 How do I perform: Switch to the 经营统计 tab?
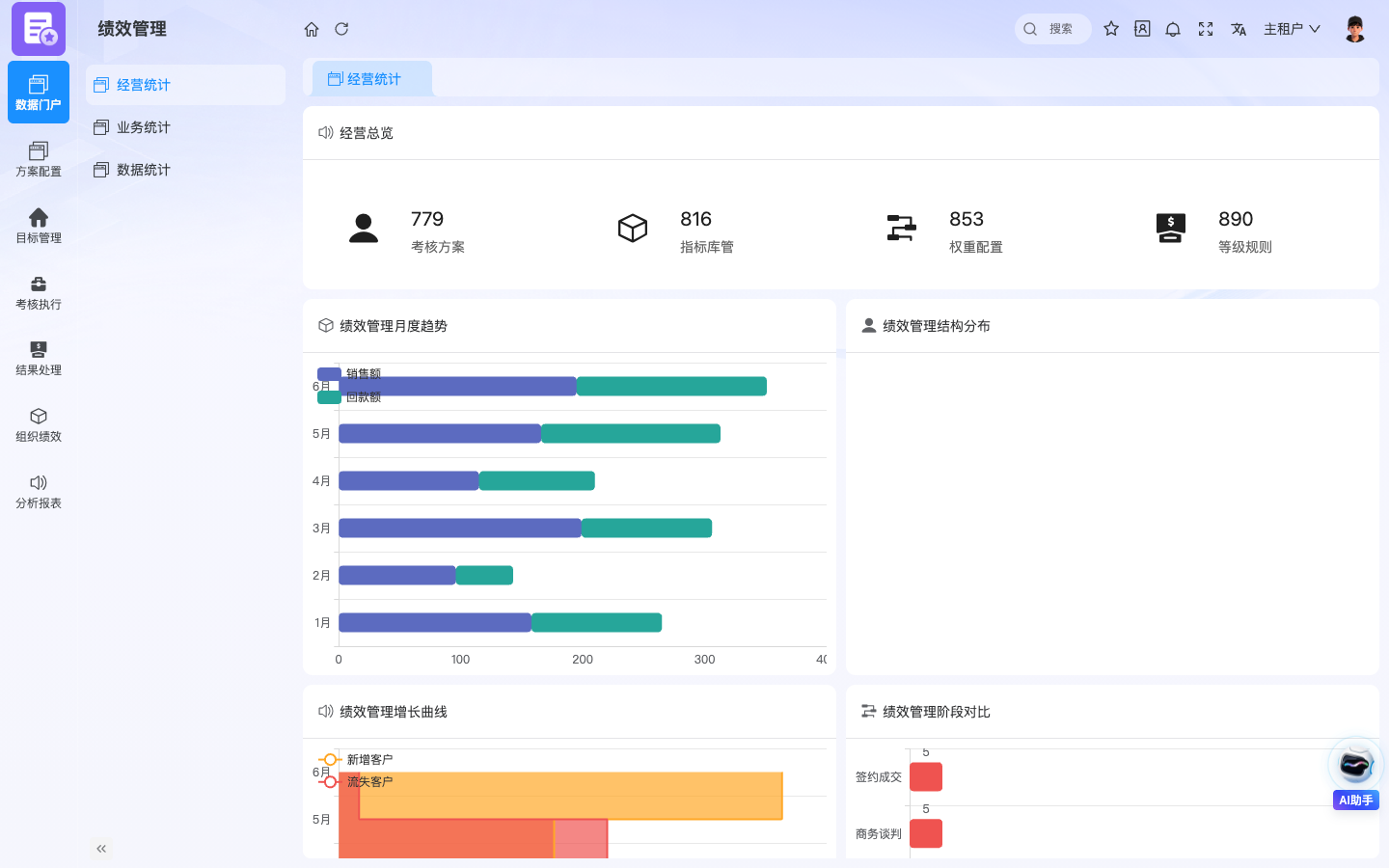click(372, 79)
